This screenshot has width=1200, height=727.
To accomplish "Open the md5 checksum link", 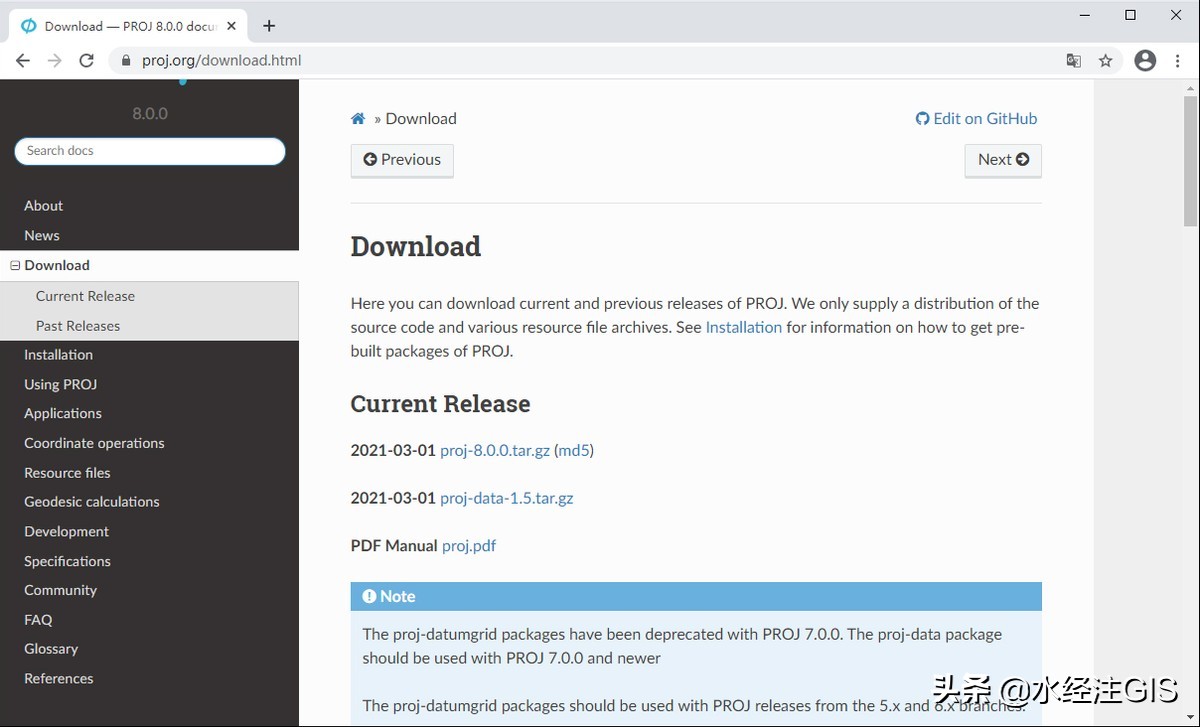I will click(574, 450).
